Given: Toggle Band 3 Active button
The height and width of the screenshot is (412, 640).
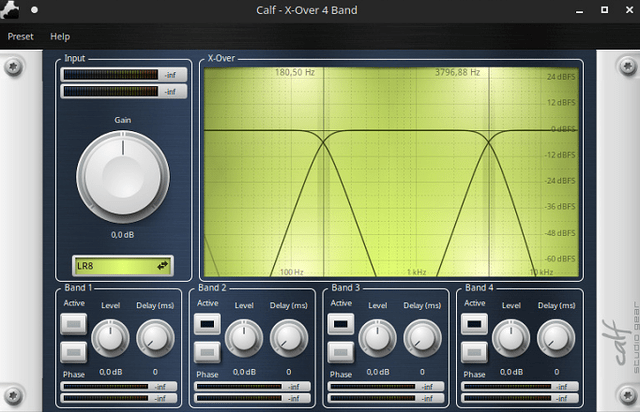Looking at the screenshot, I should (x=341, y=324).
